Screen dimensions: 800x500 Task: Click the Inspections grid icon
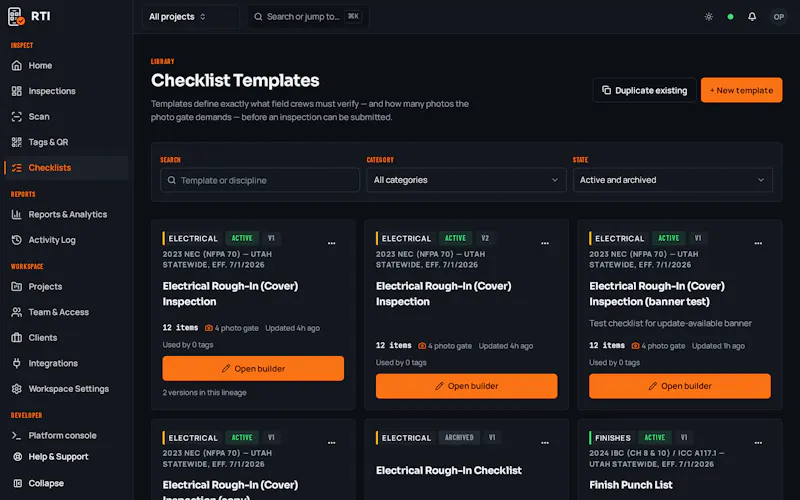(x=17, y=91)
